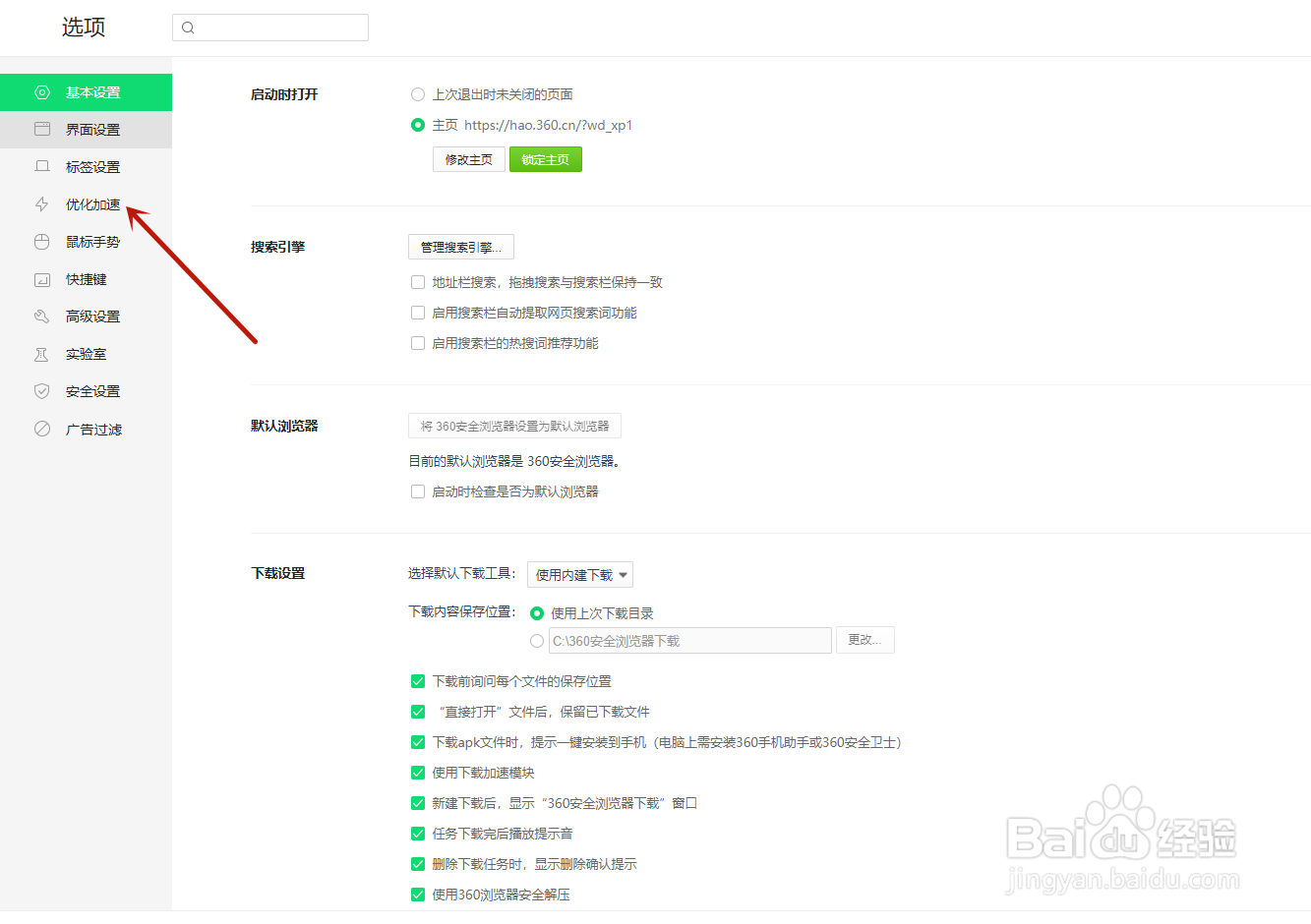This screenshot has height=924, width=1311.
Task: Open 基本设置 section
Action: point(86,92)
